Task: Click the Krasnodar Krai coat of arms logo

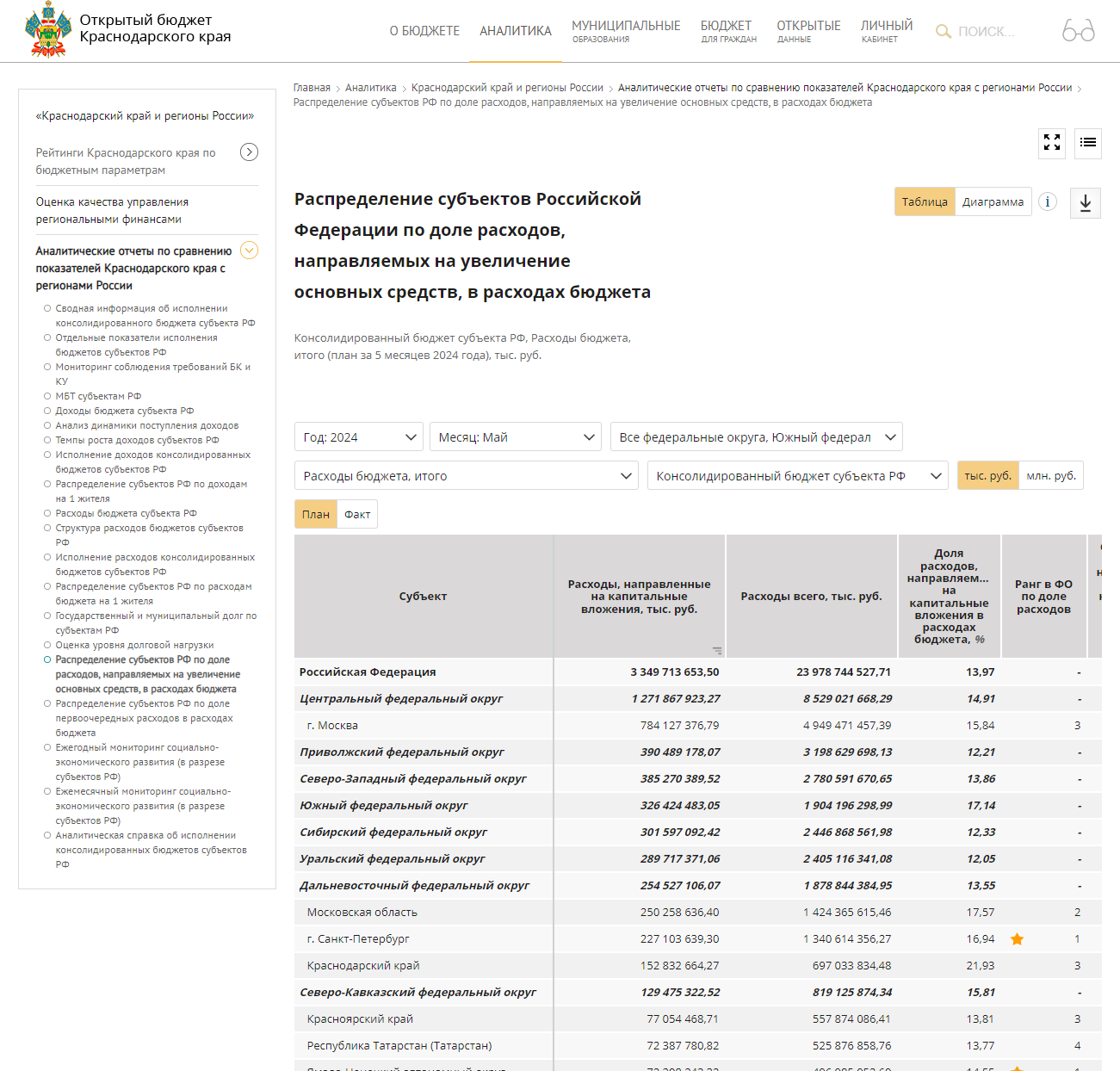Action: click(x=48, y=29)
